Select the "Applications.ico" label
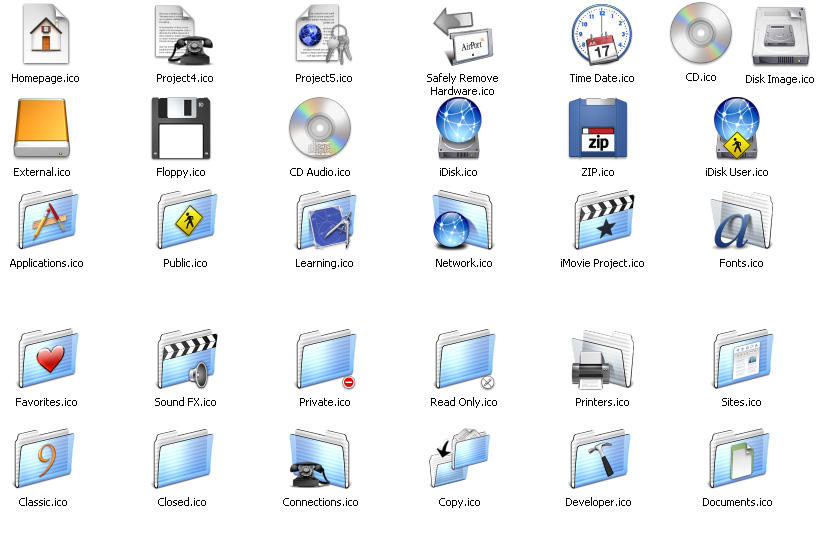 click(46, 263)
